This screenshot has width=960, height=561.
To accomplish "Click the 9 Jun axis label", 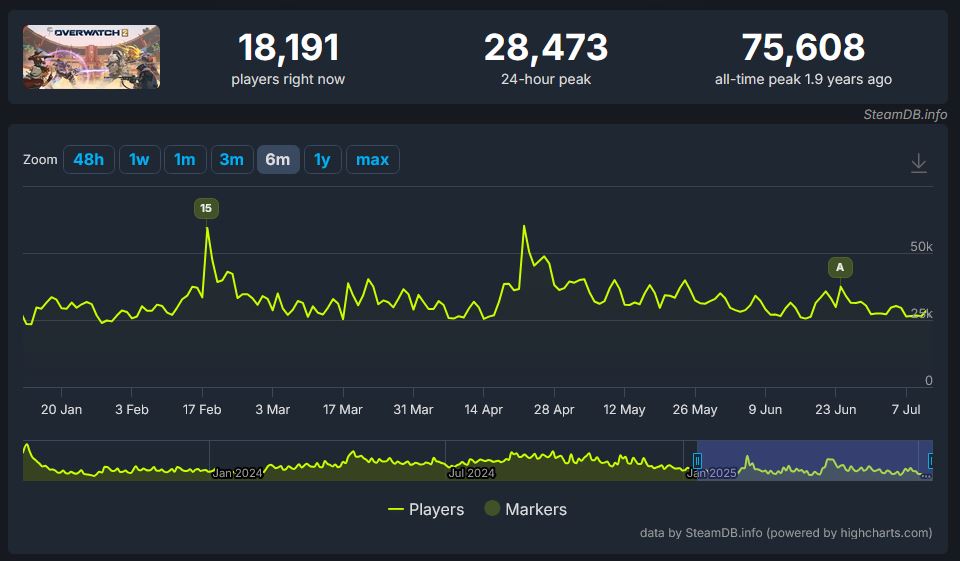I will (x=765, y=410).
